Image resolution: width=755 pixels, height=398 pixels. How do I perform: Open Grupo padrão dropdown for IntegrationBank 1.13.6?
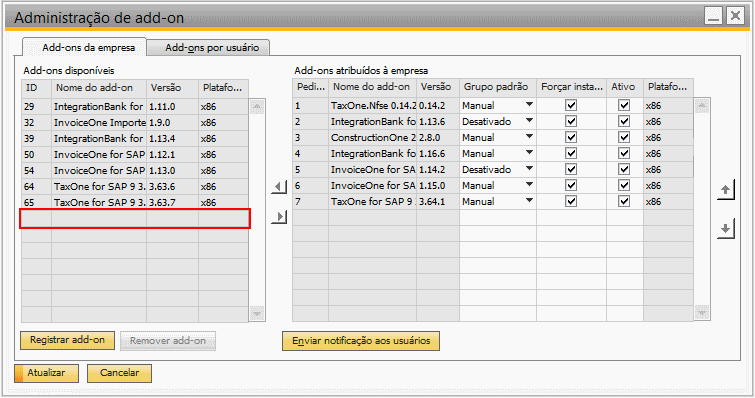coord(529,120)
